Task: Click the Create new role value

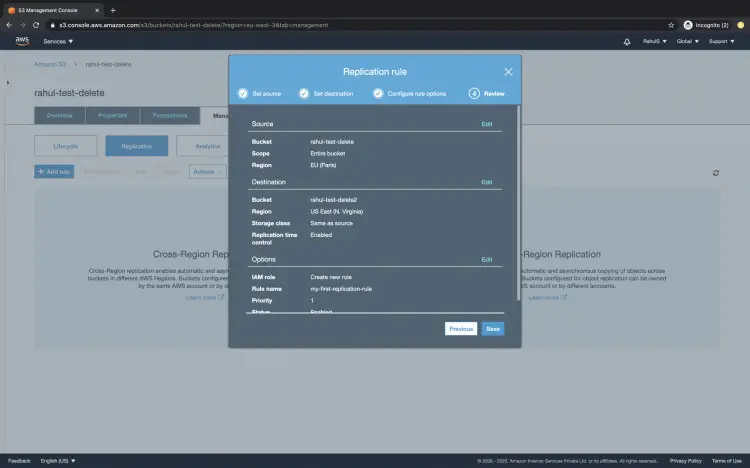Action: [331, 277]
